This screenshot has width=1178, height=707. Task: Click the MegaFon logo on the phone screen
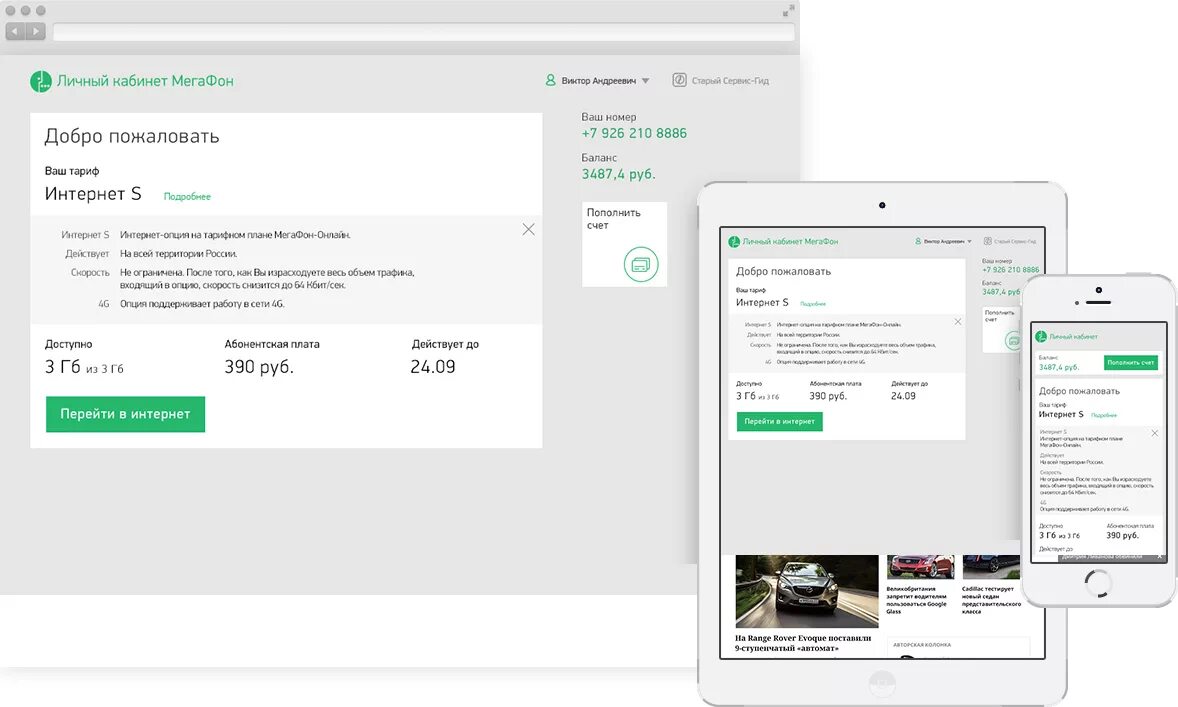click(x=1041, y=337)
